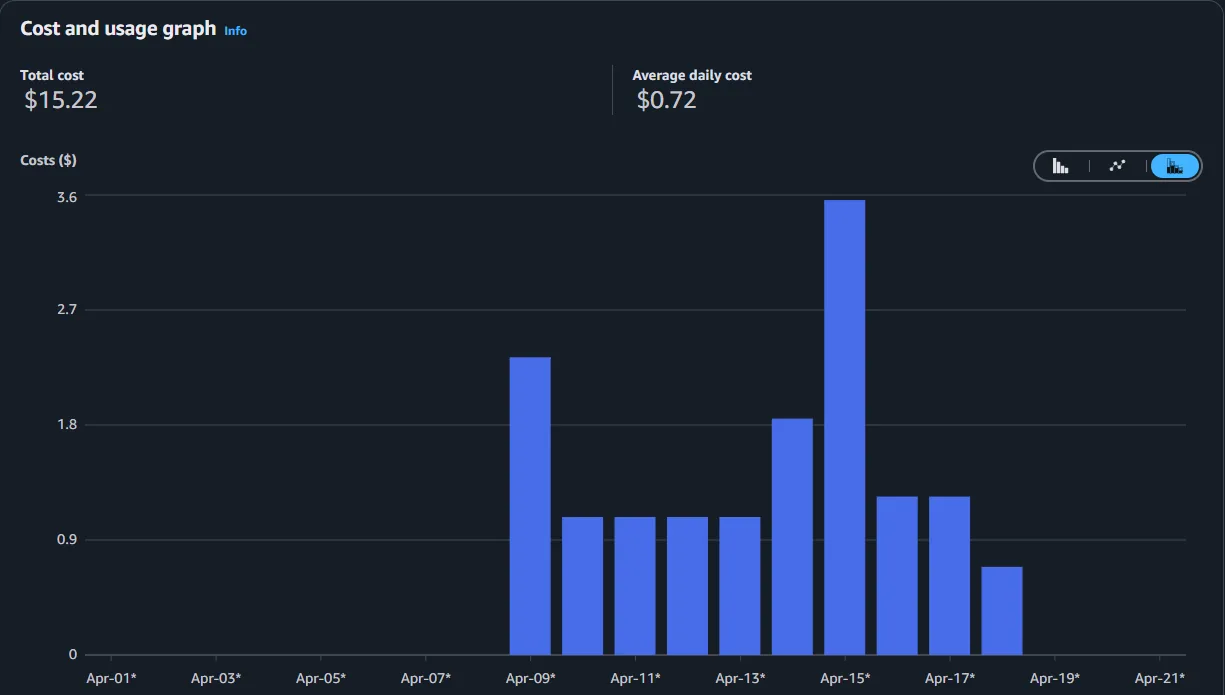The height and width of the screenshot is (695, 1225).
Task: Click the Apr-01* axis label
Action: [x=111, y=678]
